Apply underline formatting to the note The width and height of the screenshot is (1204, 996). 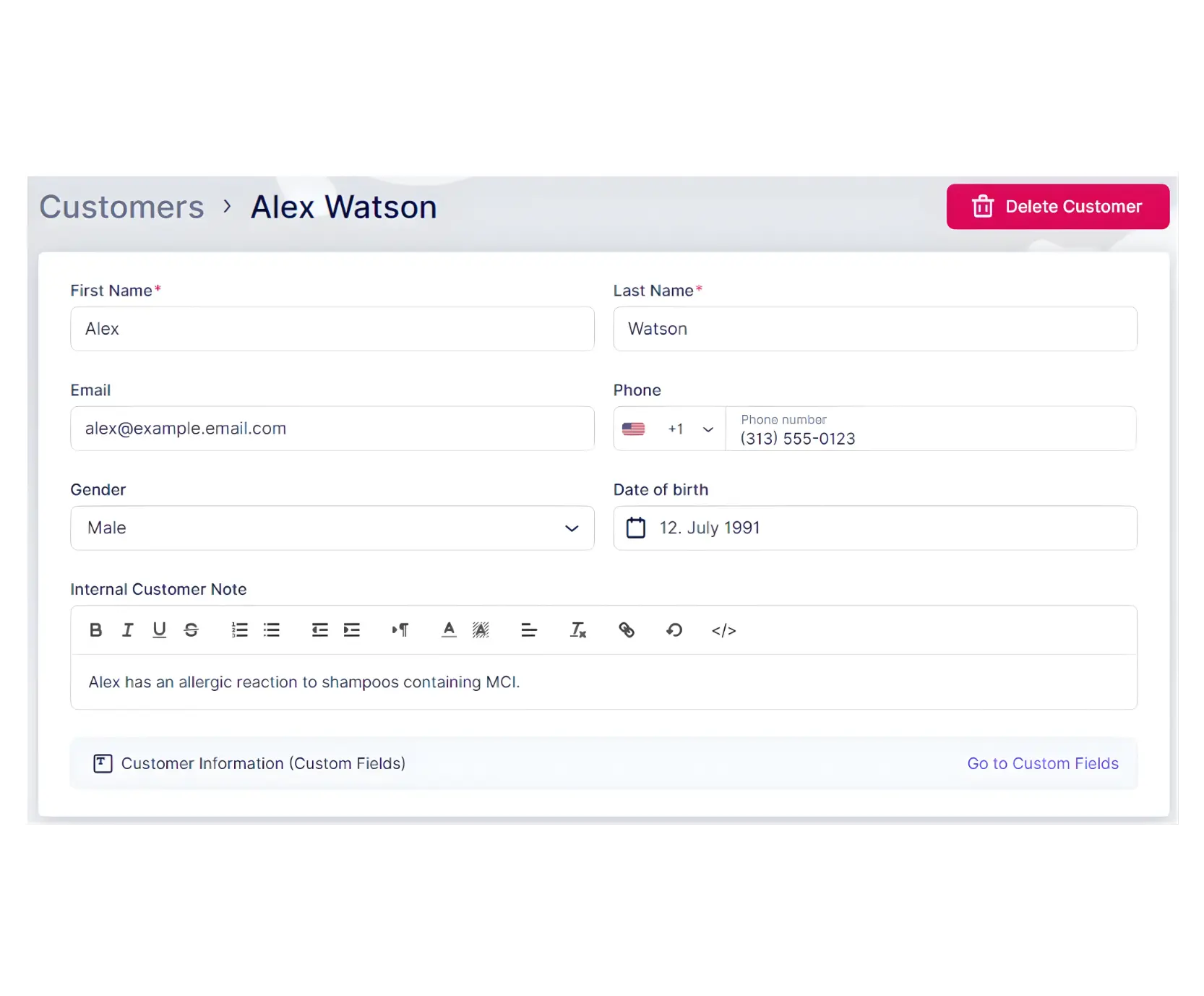pyautogui.click(x=159, y=630)
